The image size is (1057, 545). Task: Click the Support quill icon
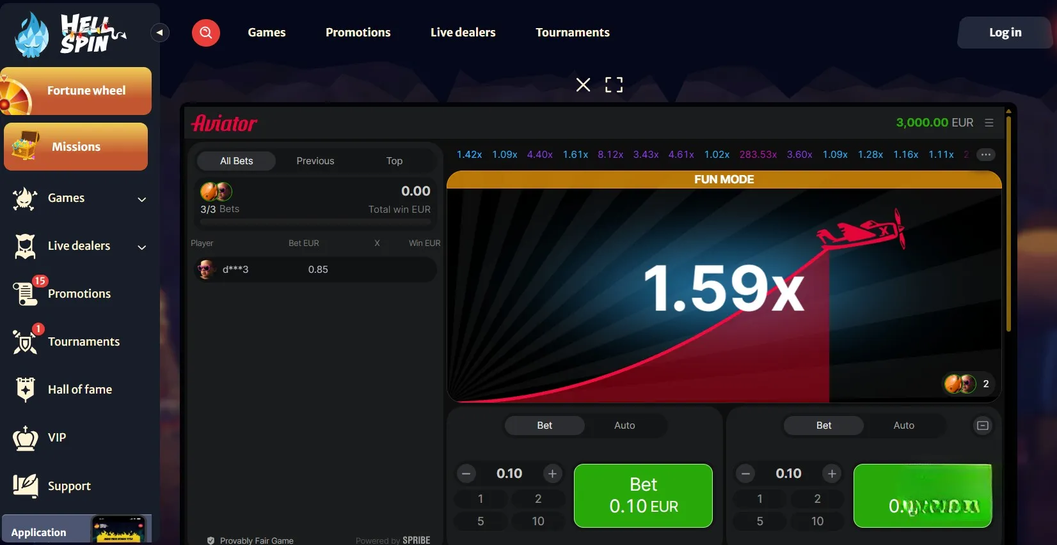(25, 486)
